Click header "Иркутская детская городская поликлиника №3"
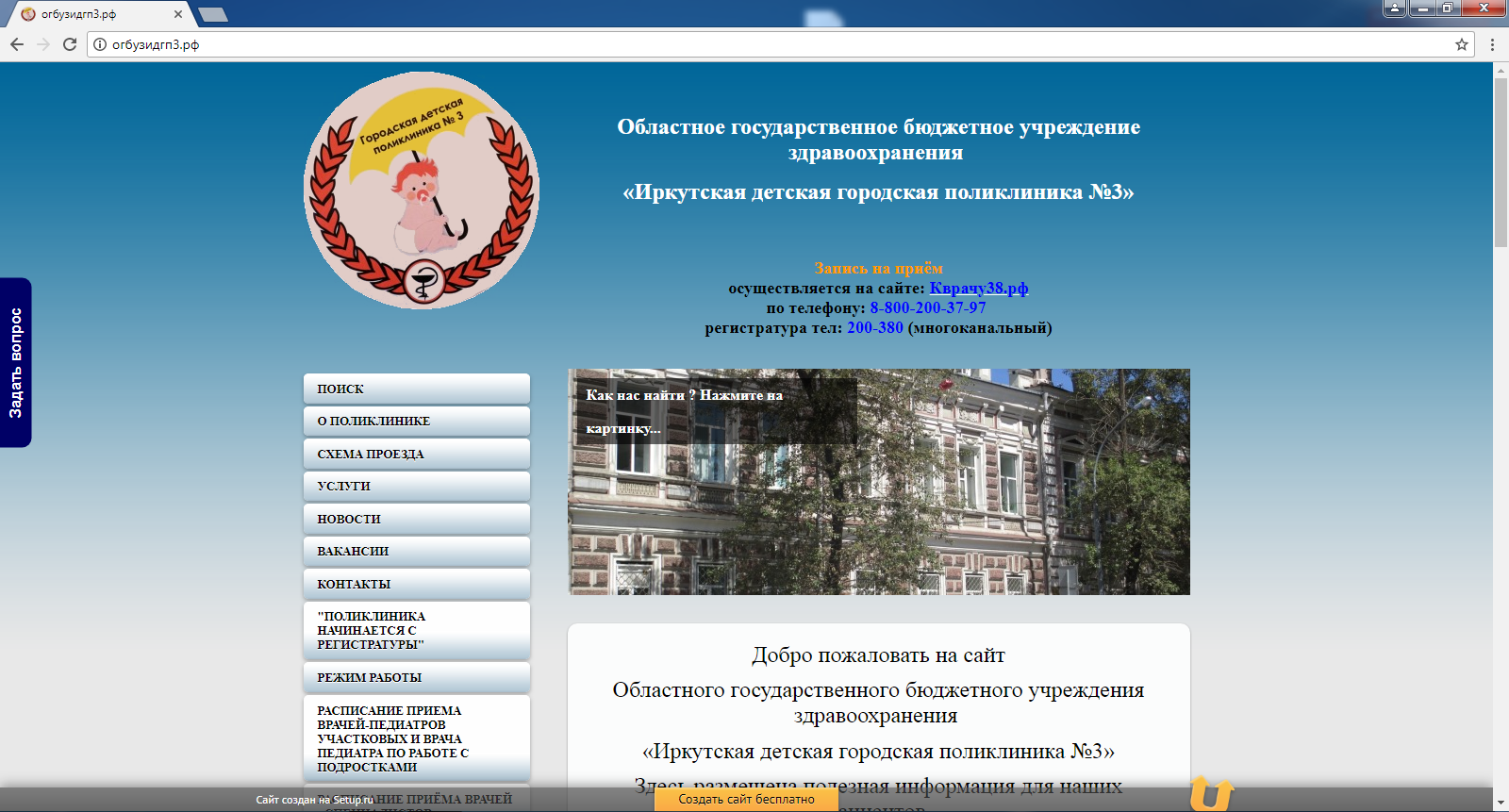 878,191
